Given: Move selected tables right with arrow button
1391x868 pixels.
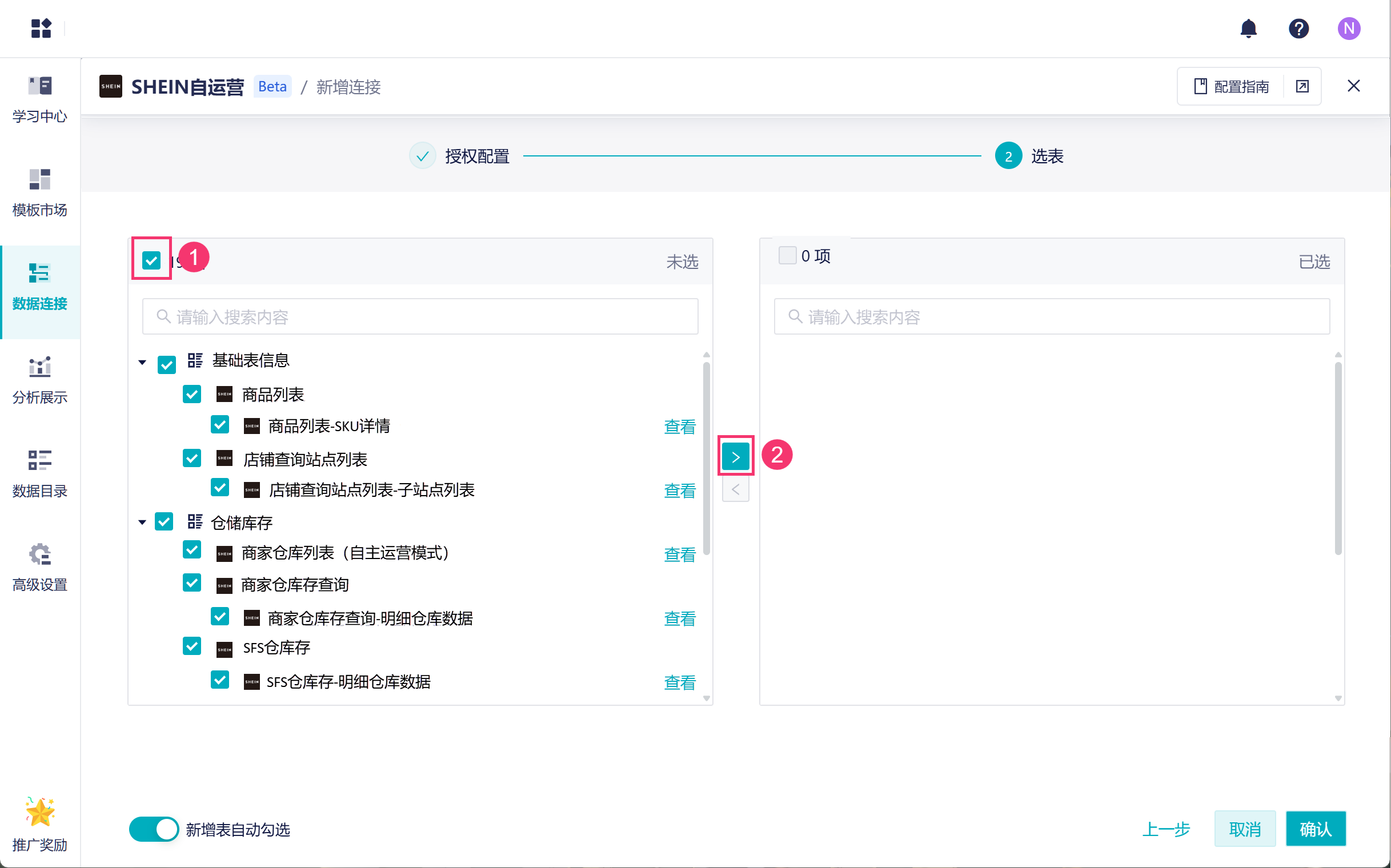Looking at the screenshot, I should click(735, 457).
